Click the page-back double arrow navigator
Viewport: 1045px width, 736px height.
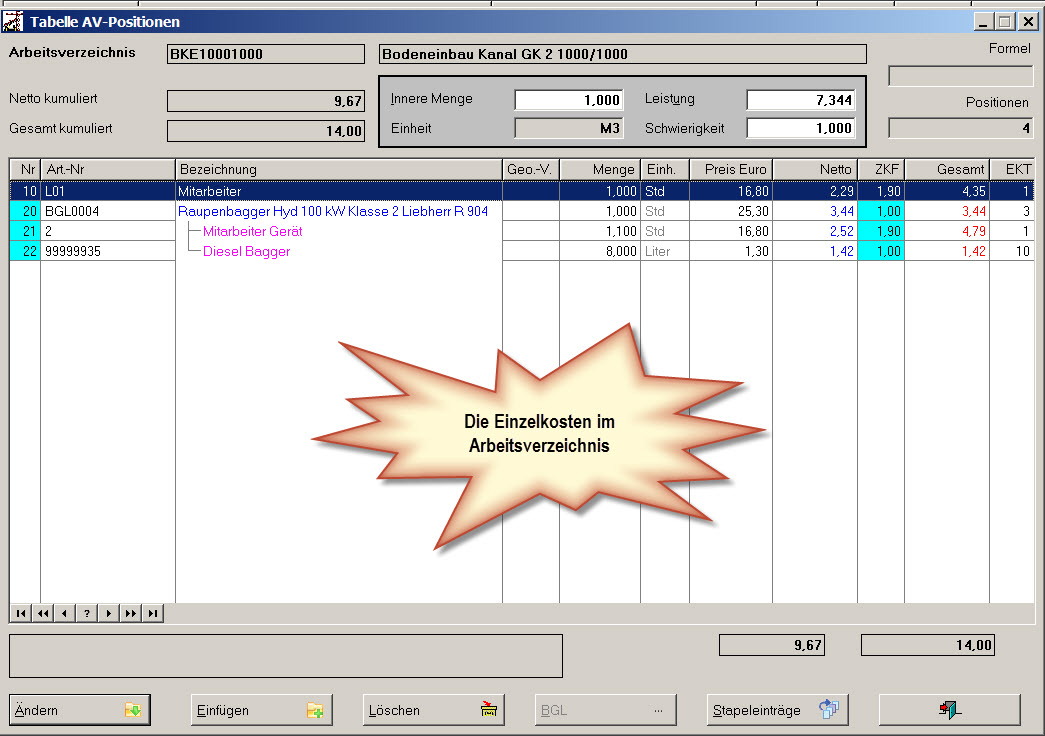click(42, 613)
